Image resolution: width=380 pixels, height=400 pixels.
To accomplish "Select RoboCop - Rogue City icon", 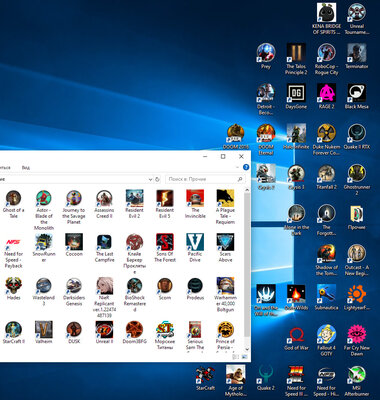I will (x=326, y=59).
